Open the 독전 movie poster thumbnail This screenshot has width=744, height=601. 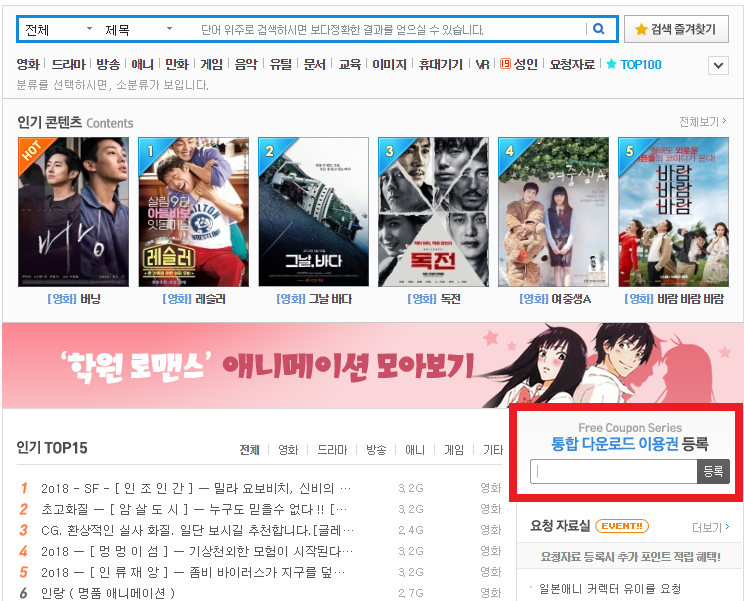pyautogui.click(x=433, y=212)
